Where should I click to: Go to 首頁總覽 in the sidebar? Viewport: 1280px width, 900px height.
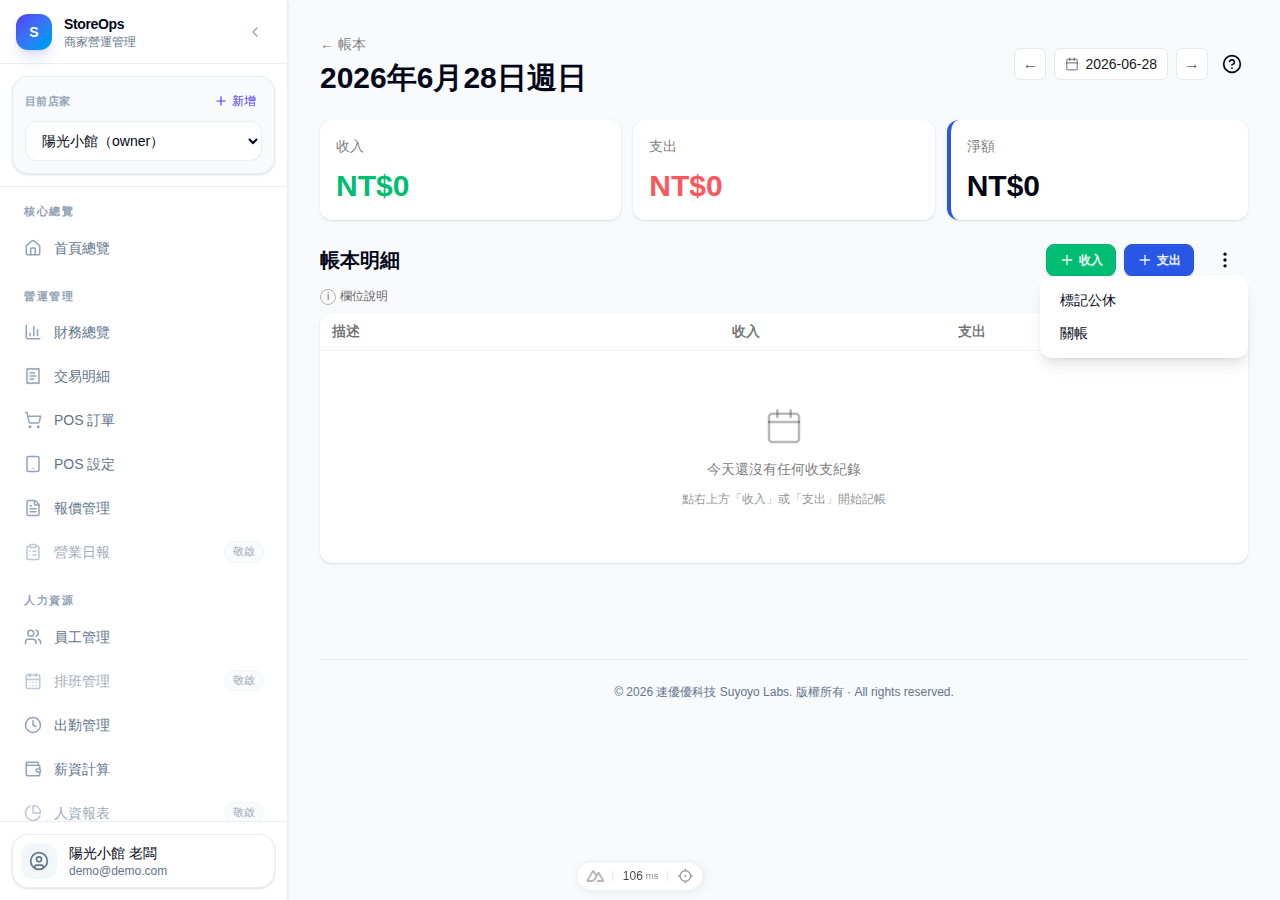[143, 248]
